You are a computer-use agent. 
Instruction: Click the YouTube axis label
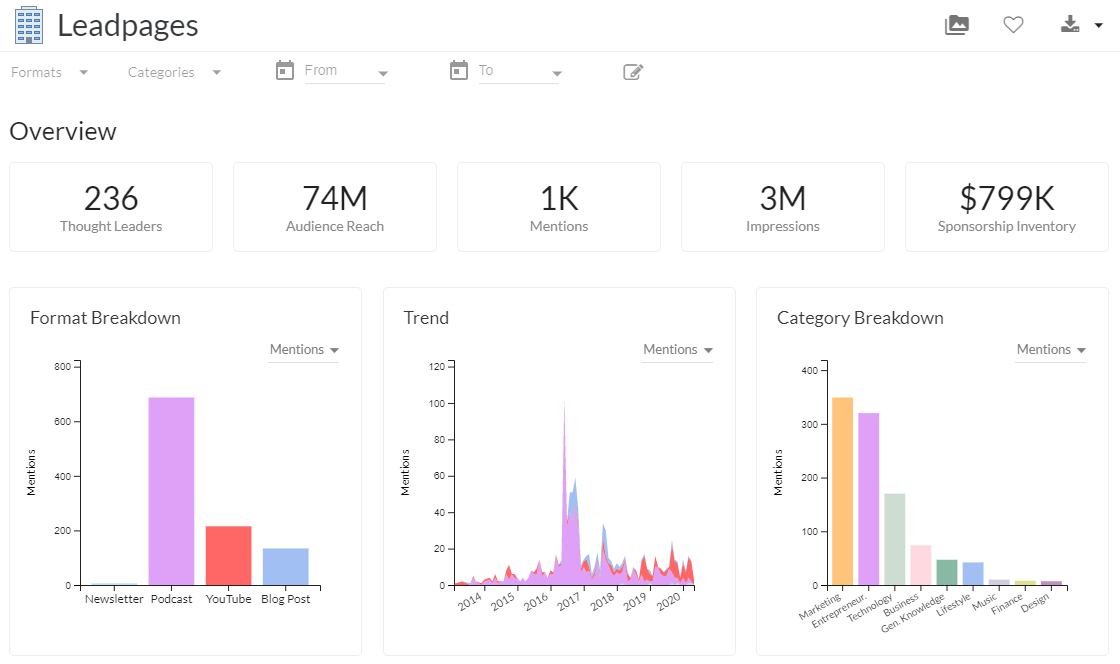229,599
